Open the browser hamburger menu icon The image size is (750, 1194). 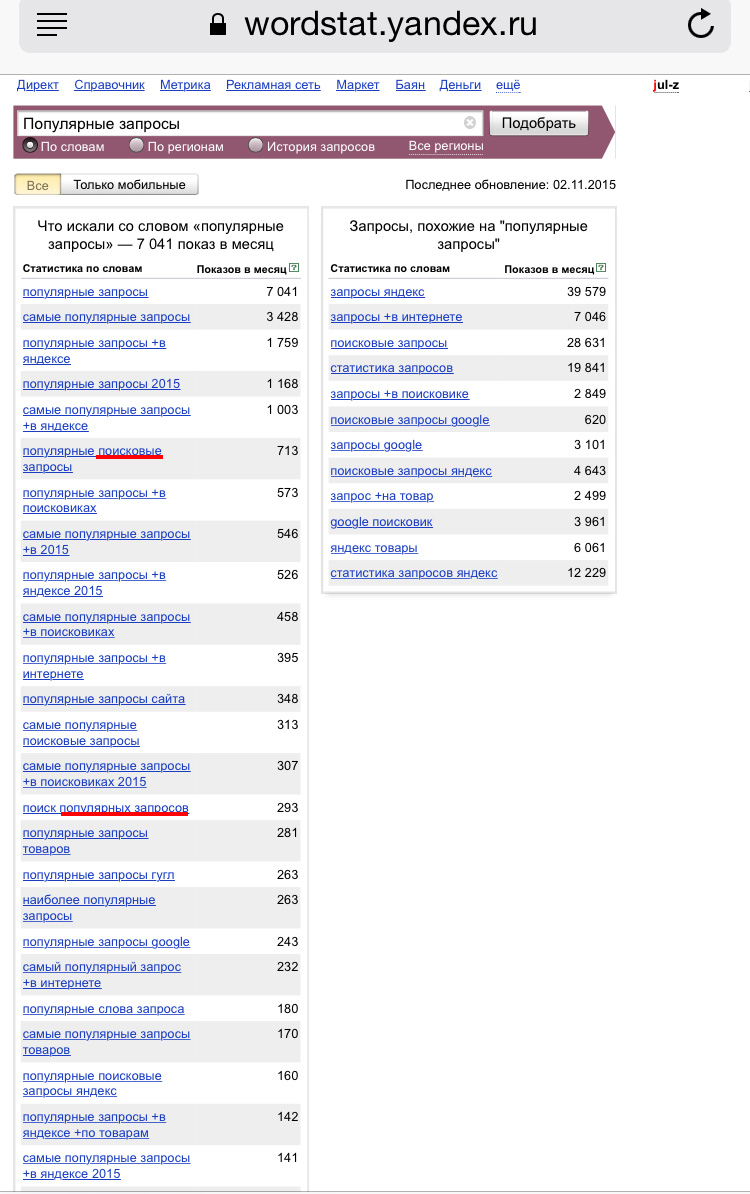pos(51,26)
